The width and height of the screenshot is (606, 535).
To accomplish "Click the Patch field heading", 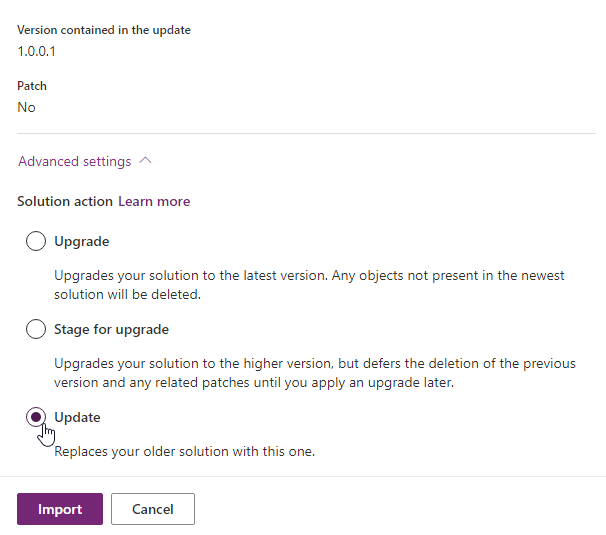I will point(32,86).
